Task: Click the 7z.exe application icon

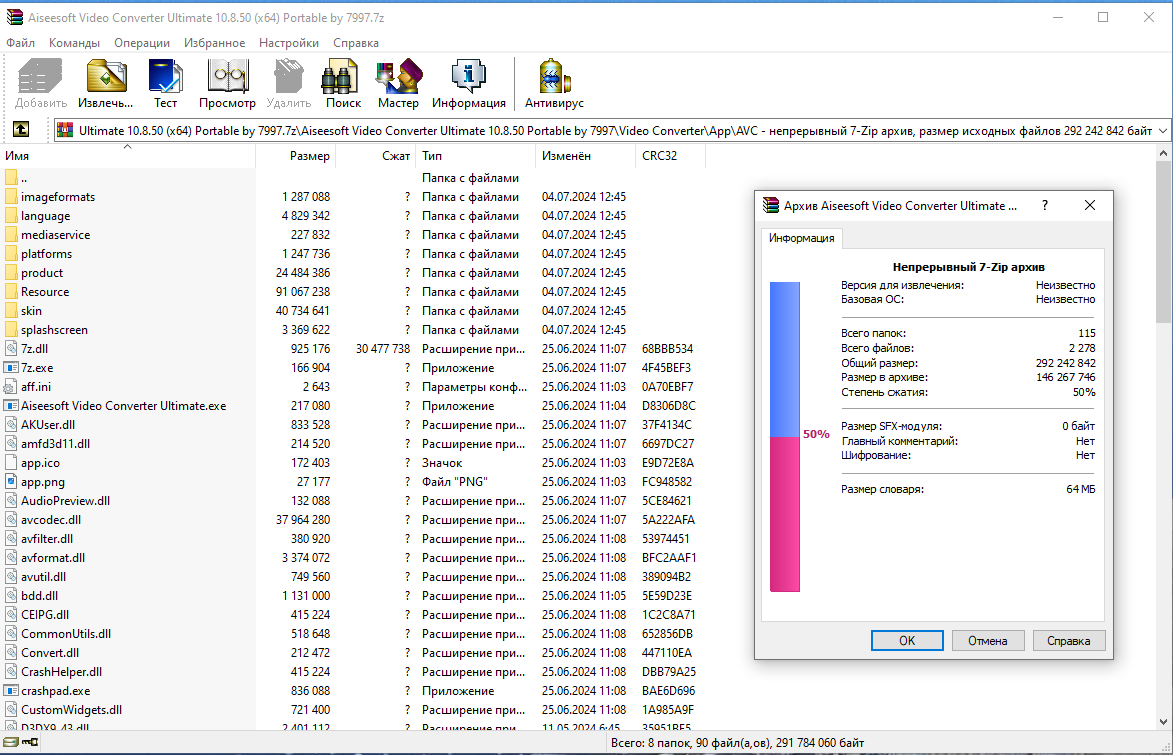Action: click(11, 367)
